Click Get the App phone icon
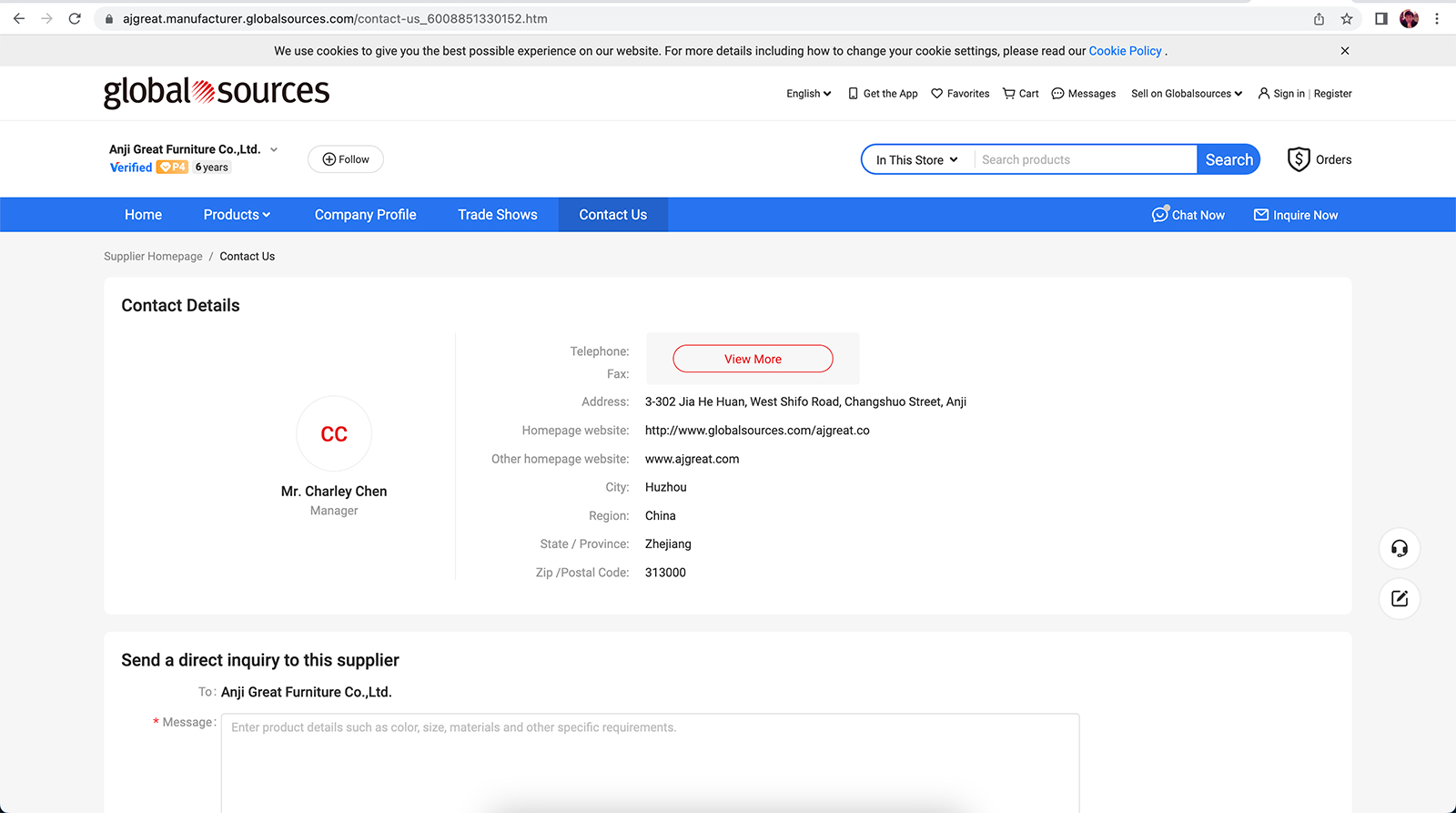The width and height of the screenshot is (1456, 813). tap(853, 94)
